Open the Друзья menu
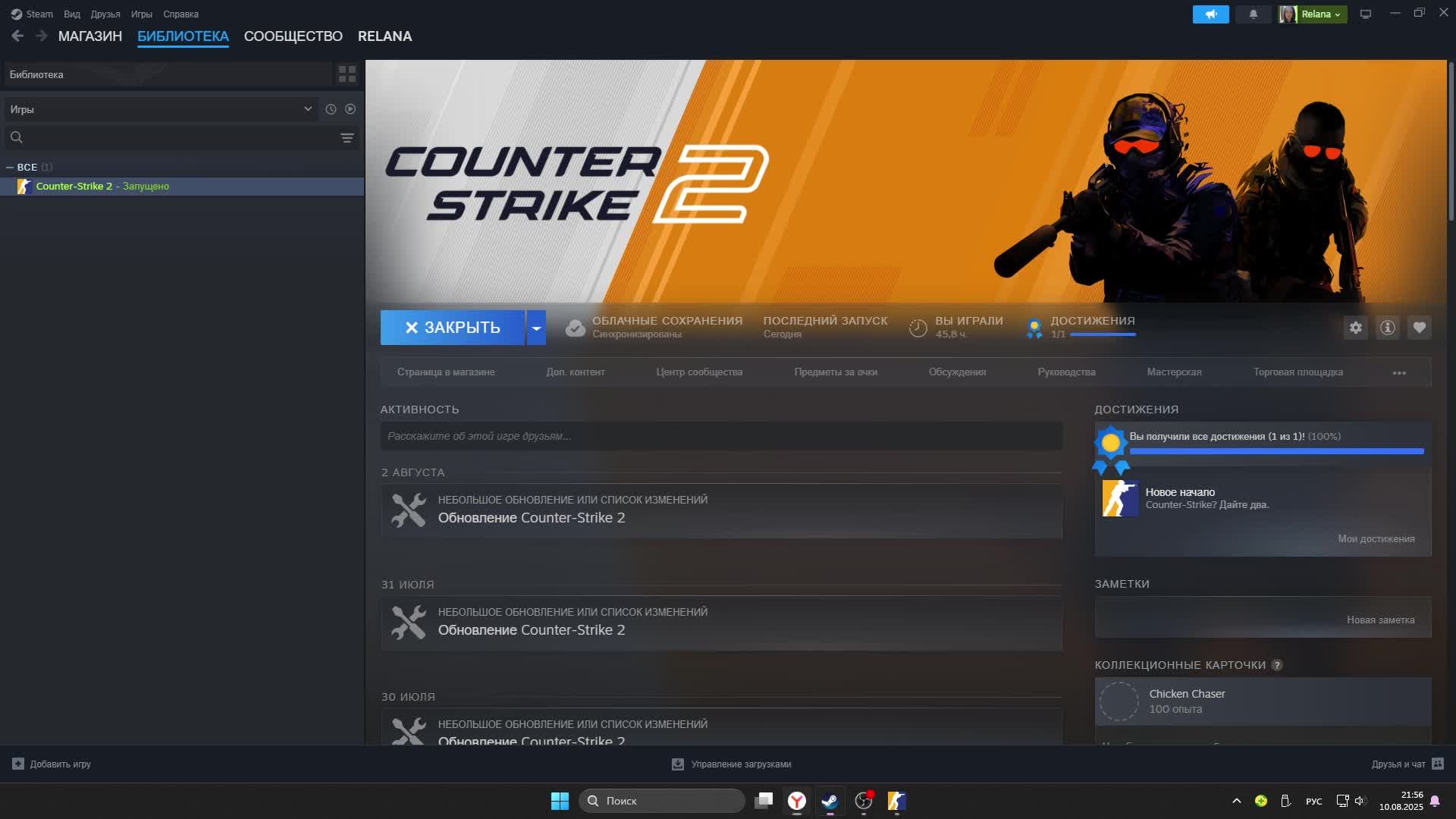Screen dimensions: 1456x819 (105, 14)
